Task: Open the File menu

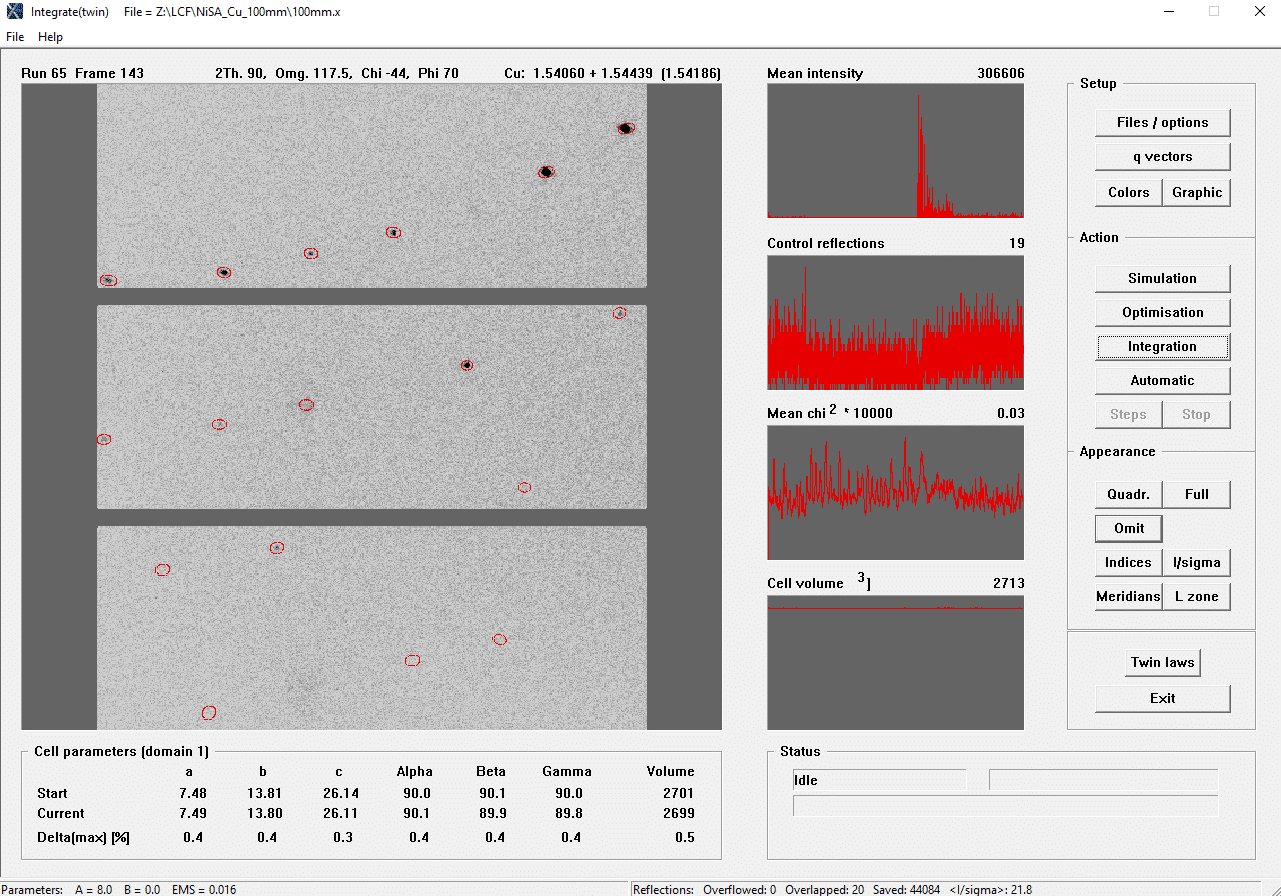Action: tap(15, 37)
